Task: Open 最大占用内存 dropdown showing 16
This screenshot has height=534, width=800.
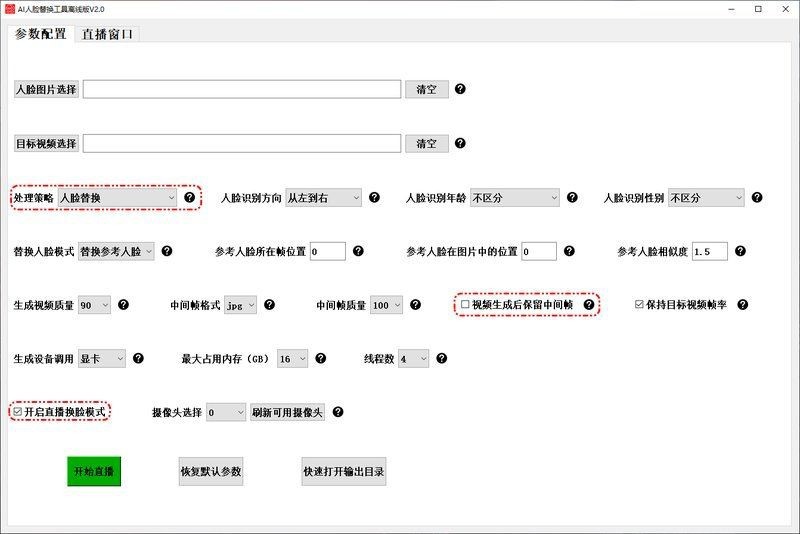Action: 292,359
